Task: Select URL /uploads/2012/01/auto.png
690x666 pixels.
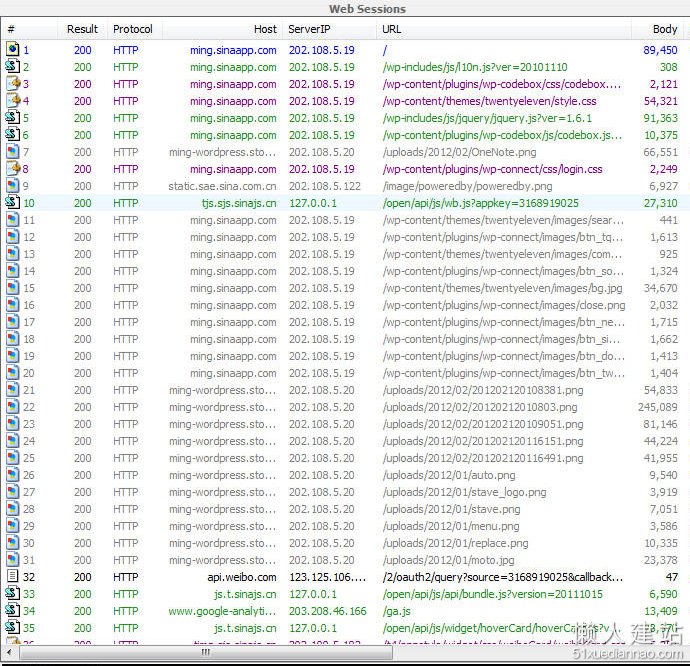Action: (x=449, y=475)
